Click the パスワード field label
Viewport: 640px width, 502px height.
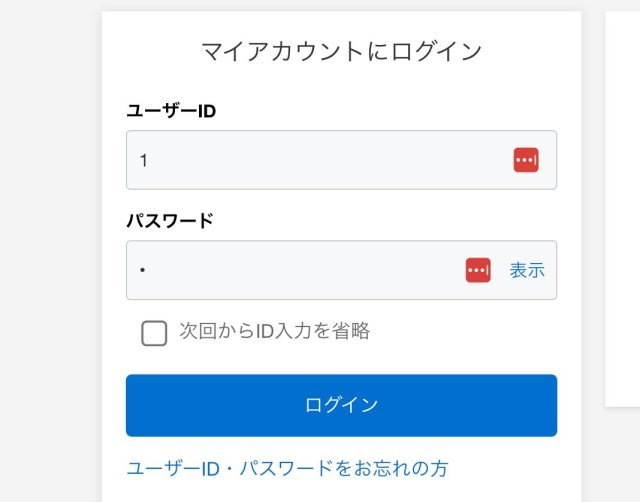tap(170, 220)
